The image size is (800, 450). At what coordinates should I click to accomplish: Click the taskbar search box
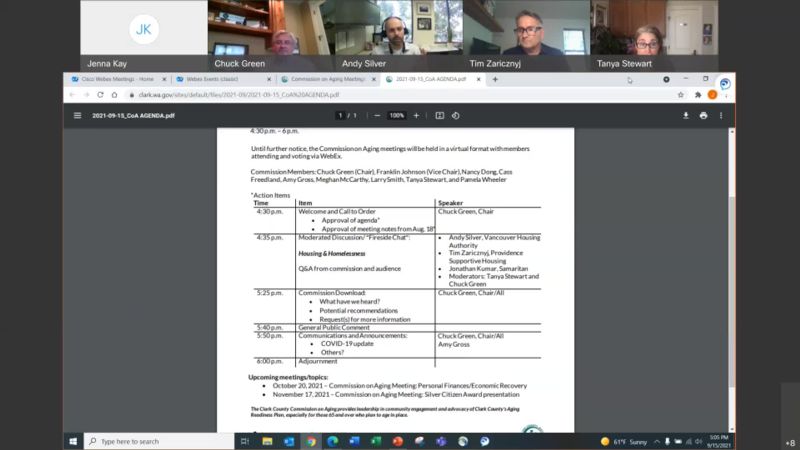160,441
